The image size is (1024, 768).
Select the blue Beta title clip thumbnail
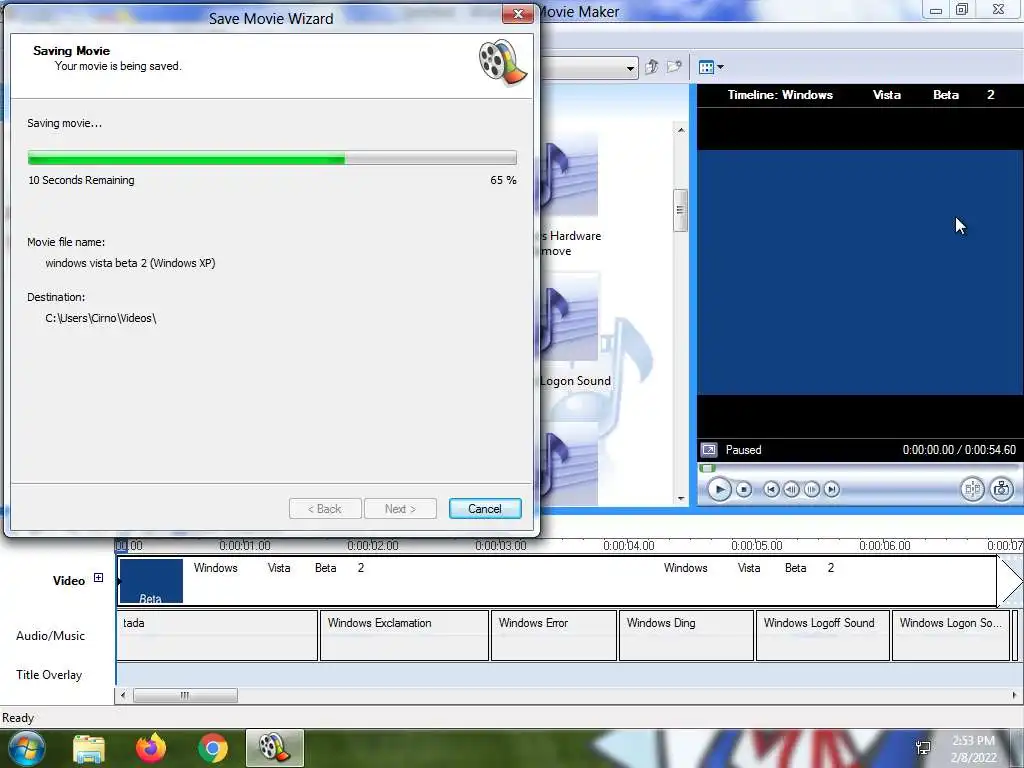[x=151, y=581]
